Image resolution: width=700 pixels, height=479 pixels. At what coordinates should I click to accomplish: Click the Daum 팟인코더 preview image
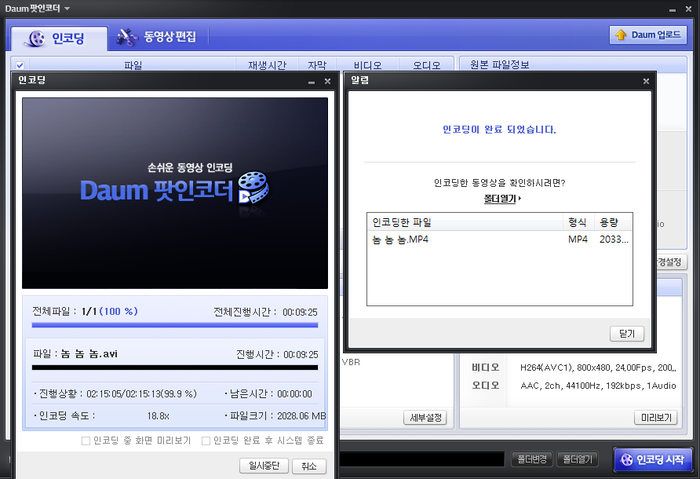click(x=175, y=193)
